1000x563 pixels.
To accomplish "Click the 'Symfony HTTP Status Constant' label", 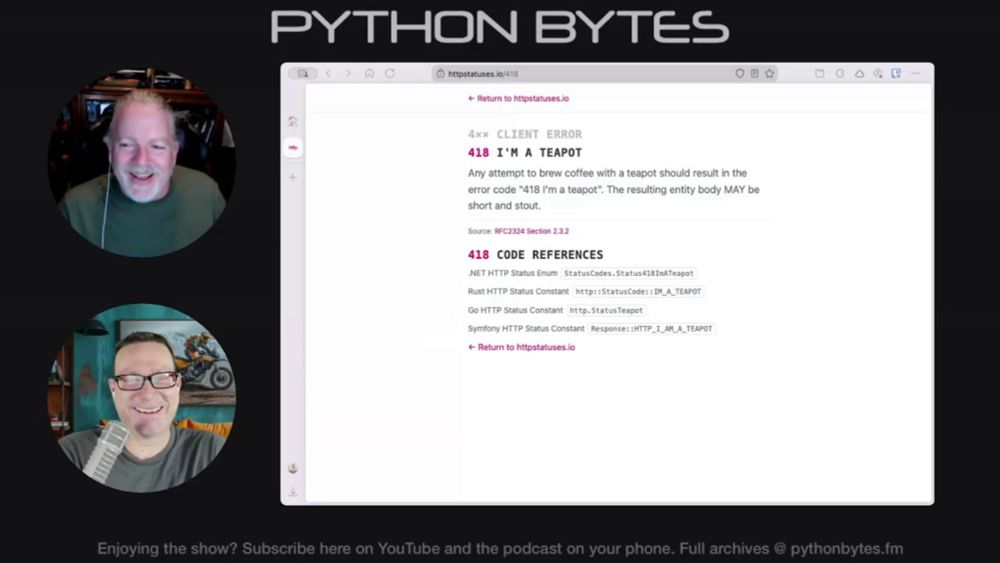I will point(526,329).
